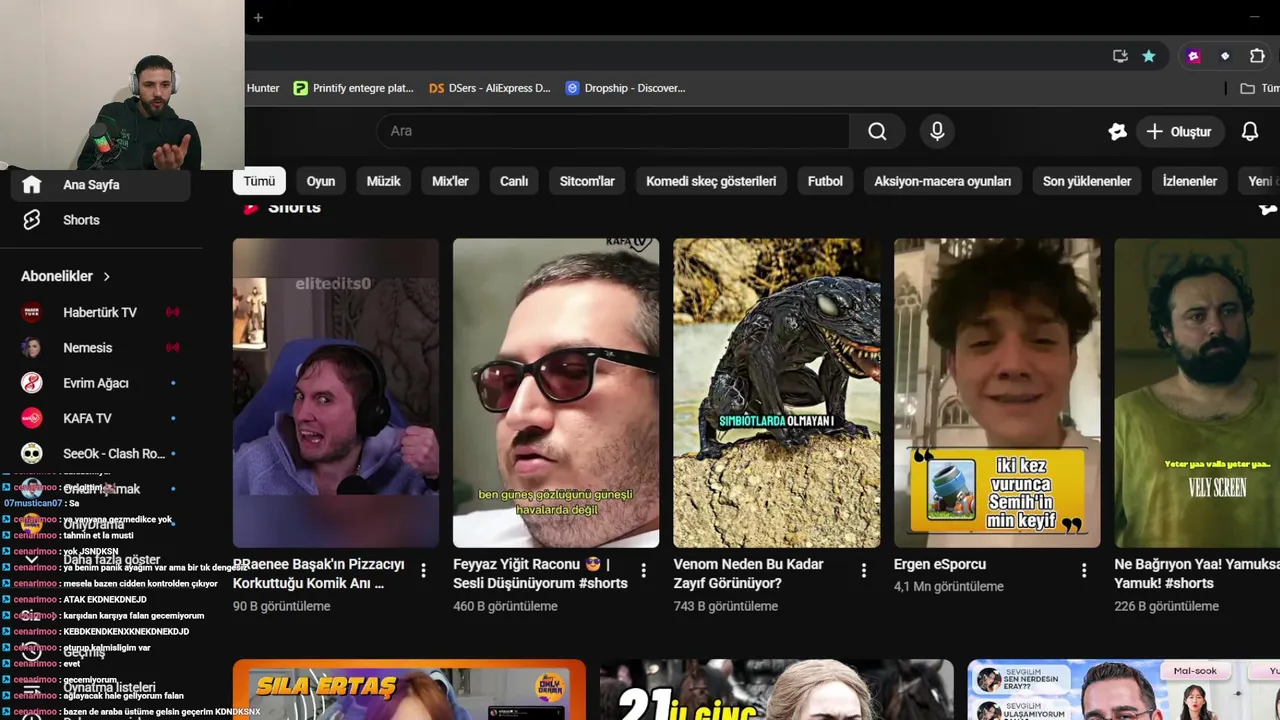This screenshot has height=720, width=1280.
Task: Click the Ergen eSporcu title text
Action: point(940,565)
